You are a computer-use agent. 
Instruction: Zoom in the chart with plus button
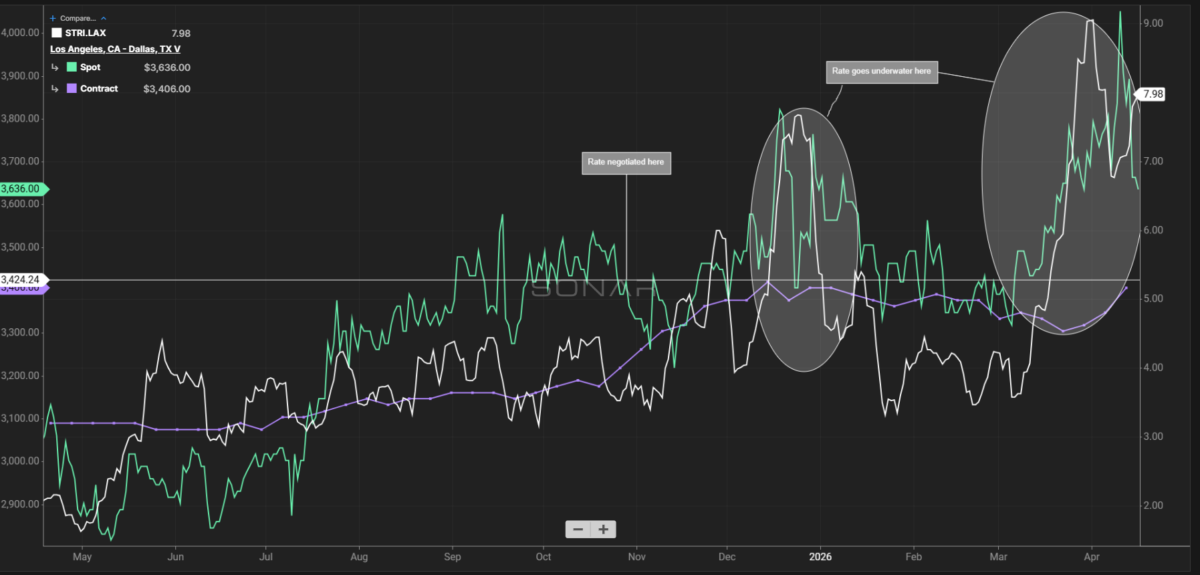tap(604, 529)
